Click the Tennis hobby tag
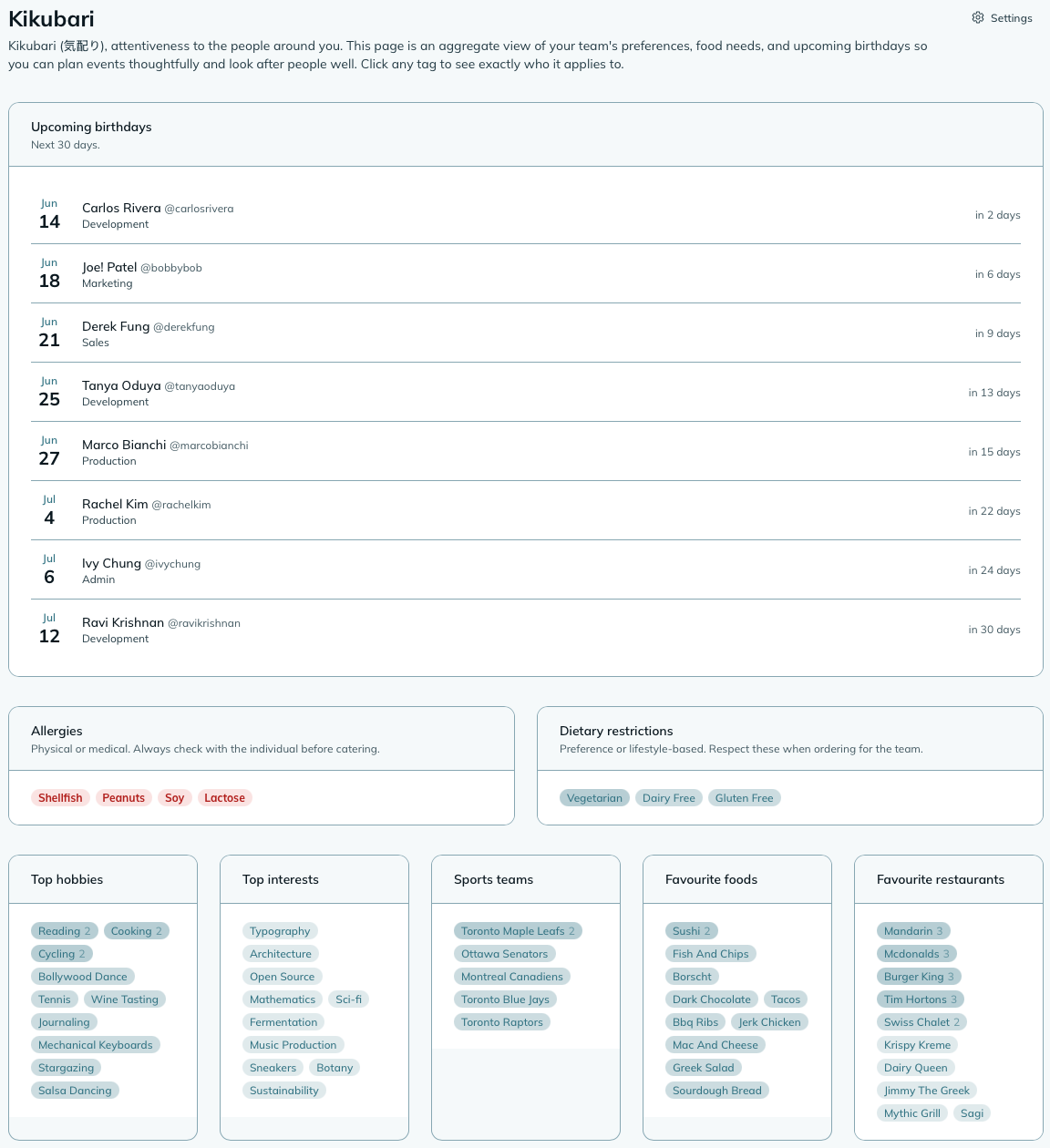The image size is (1050, 1148). click(x=55, y=999)
